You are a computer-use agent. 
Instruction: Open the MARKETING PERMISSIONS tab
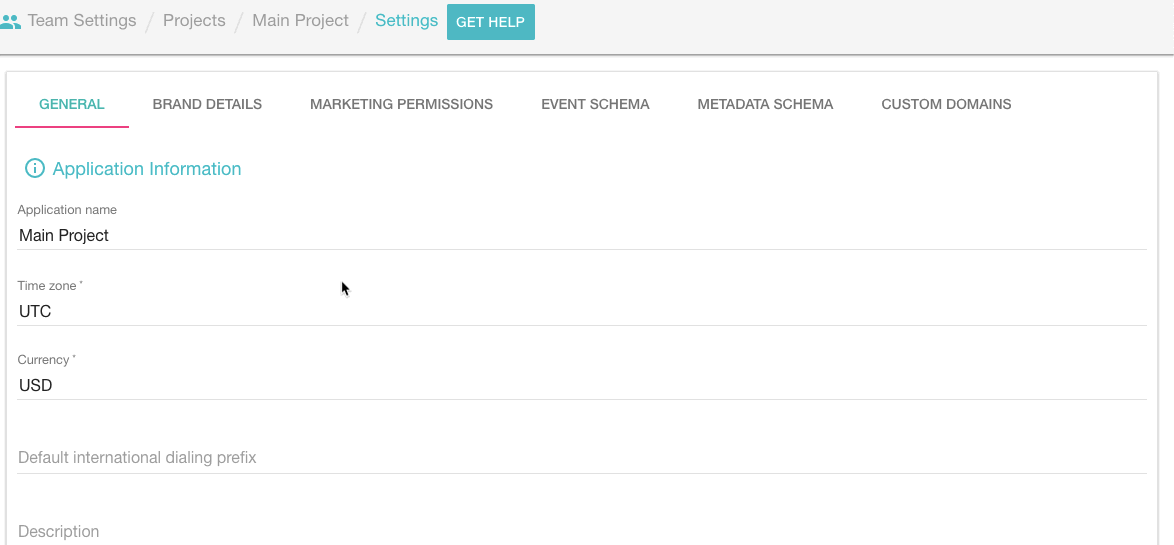pos(401,104)
